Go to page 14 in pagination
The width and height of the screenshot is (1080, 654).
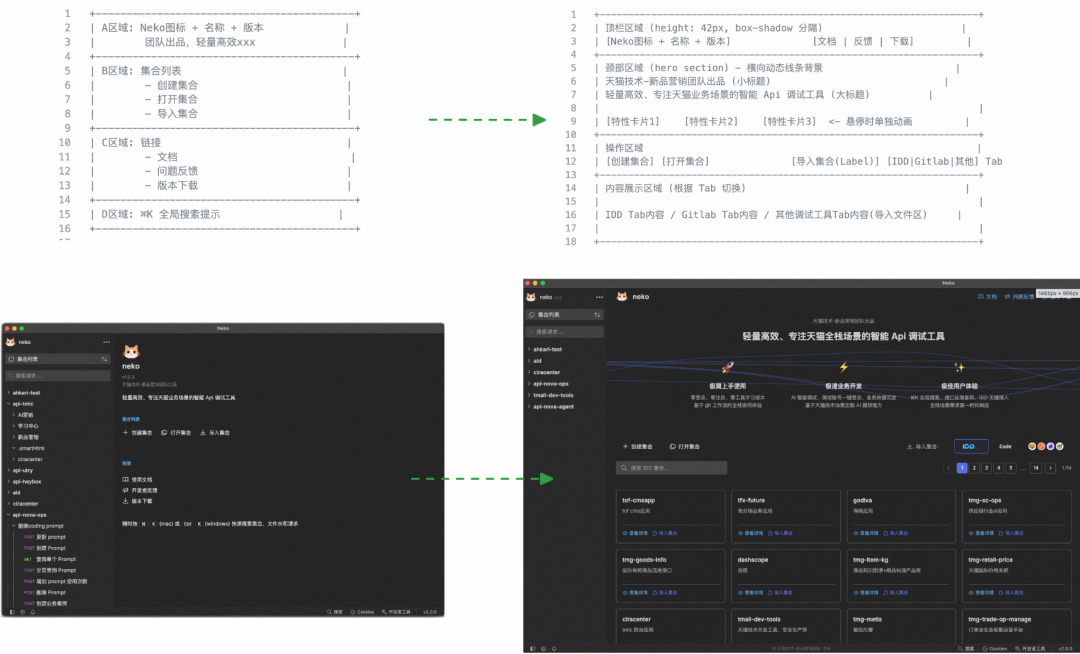coord(1035,468)
